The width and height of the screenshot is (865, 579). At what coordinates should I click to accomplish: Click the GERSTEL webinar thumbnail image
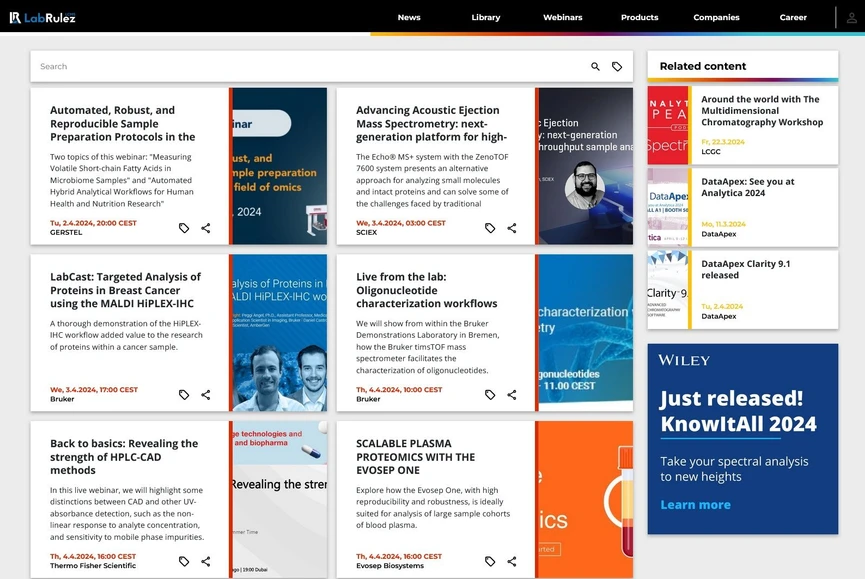tap(279, 166)
